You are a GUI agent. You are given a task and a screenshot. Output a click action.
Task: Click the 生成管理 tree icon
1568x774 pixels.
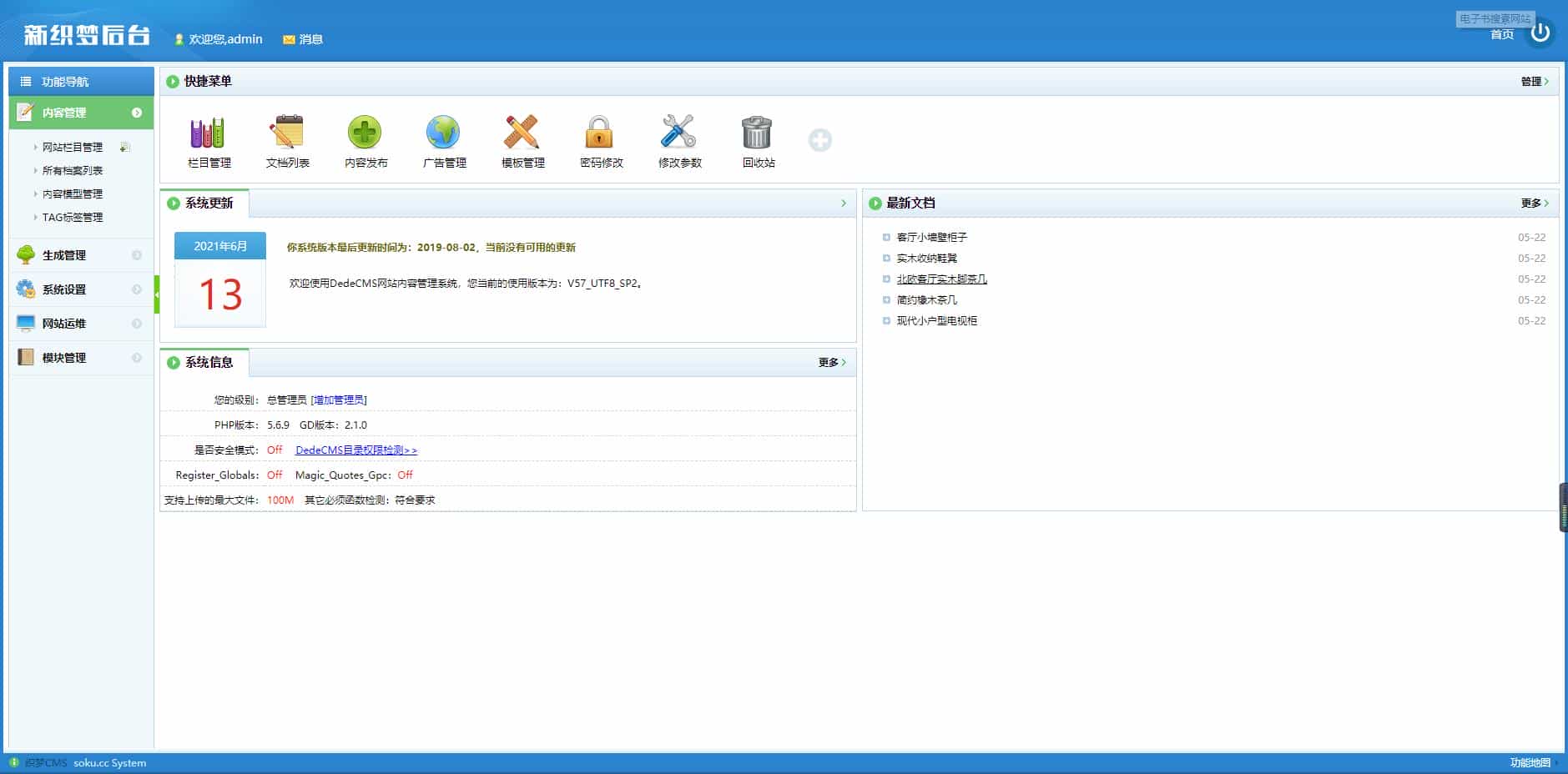click(26, 255)
